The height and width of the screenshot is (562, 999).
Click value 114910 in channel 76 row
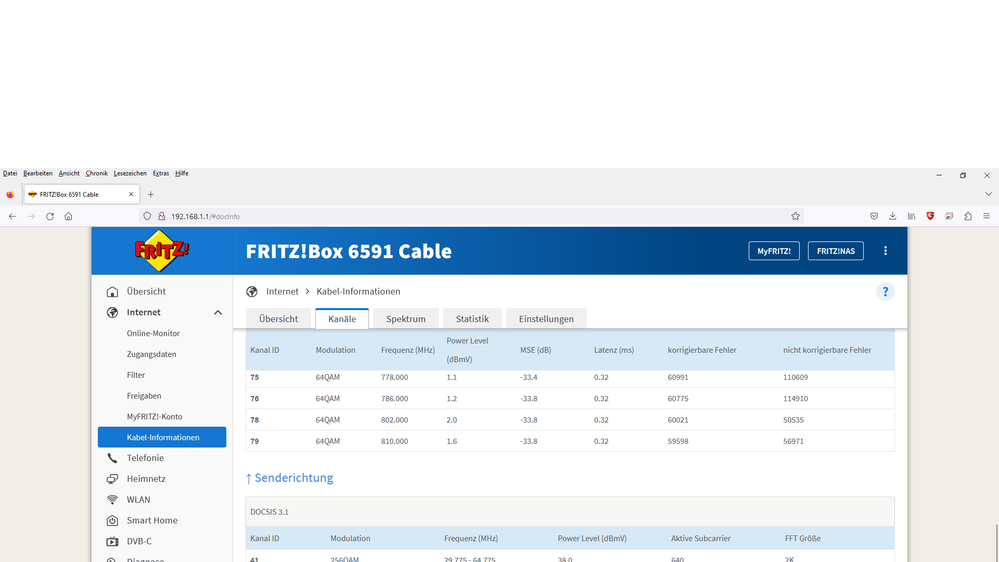pos(795,398)
